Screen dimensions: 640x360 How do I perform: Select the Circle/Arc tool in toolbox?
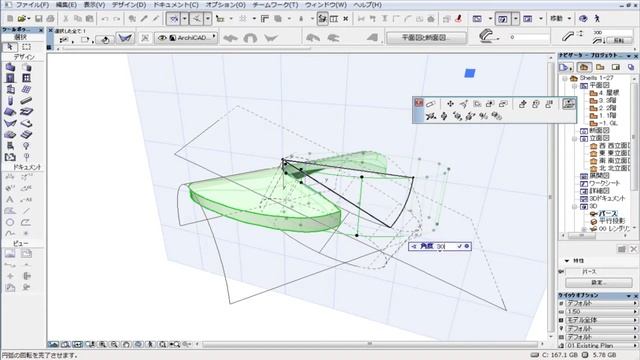(x=10, y=222)
